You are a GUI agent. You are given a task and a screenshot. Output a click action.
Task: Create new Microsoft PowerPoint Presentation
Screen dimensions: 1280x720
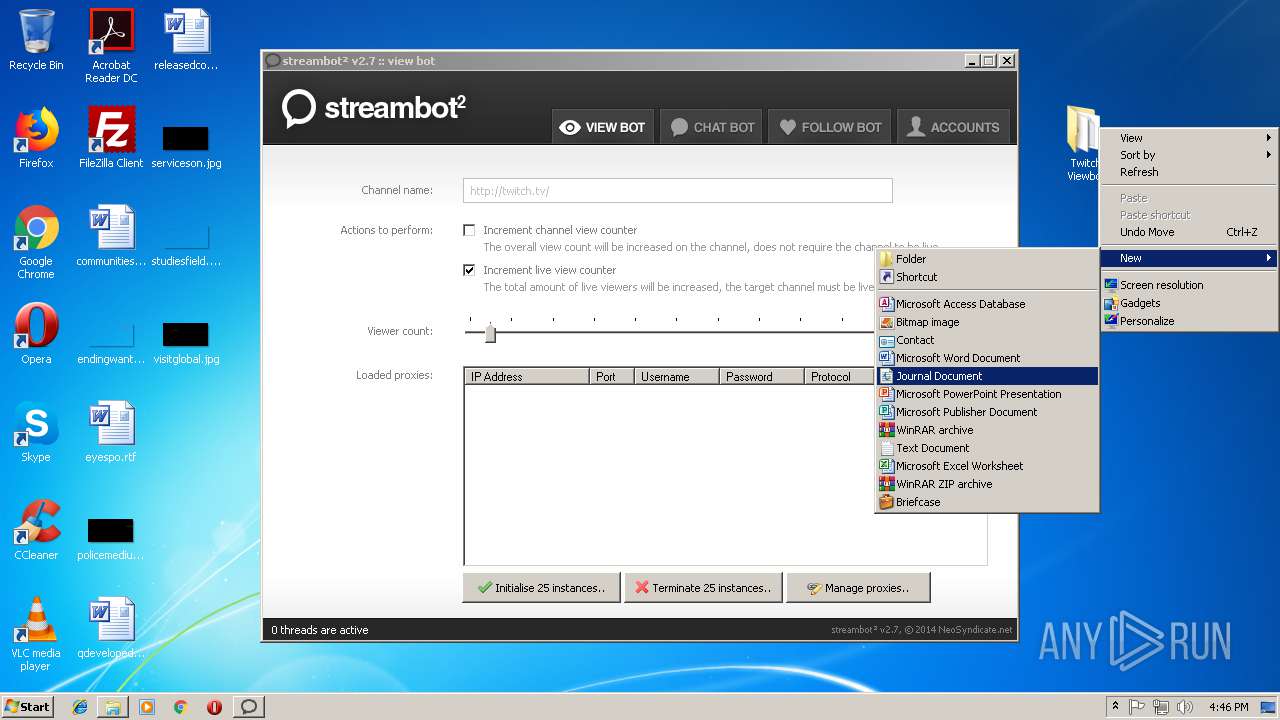pyautogui.click(x=987, y=394)
